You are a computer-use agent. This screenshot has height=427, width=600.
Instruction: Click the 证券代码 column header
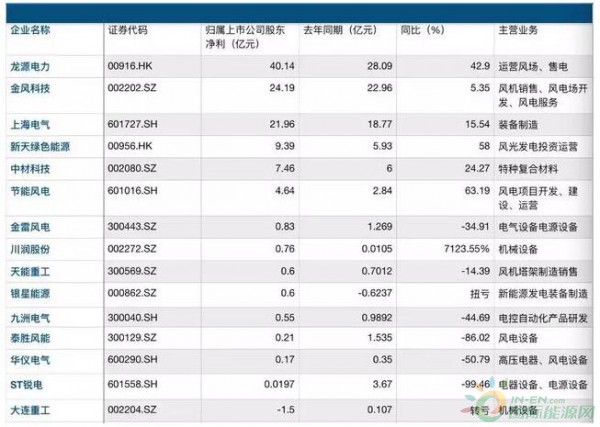pos(128,30)
